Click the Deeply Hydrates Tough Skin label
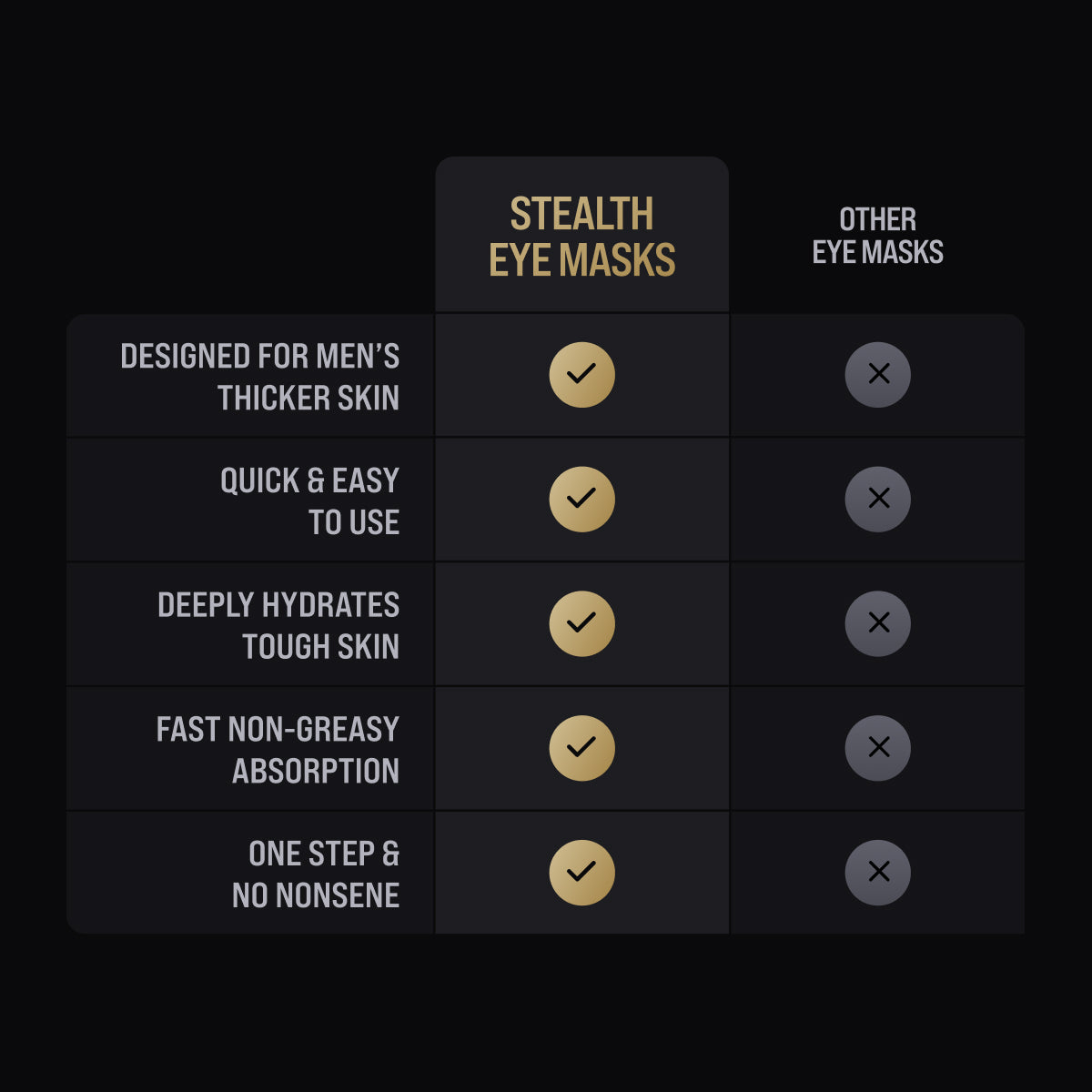Viewport: 1092px width, 1092px height. click(278, 626)
